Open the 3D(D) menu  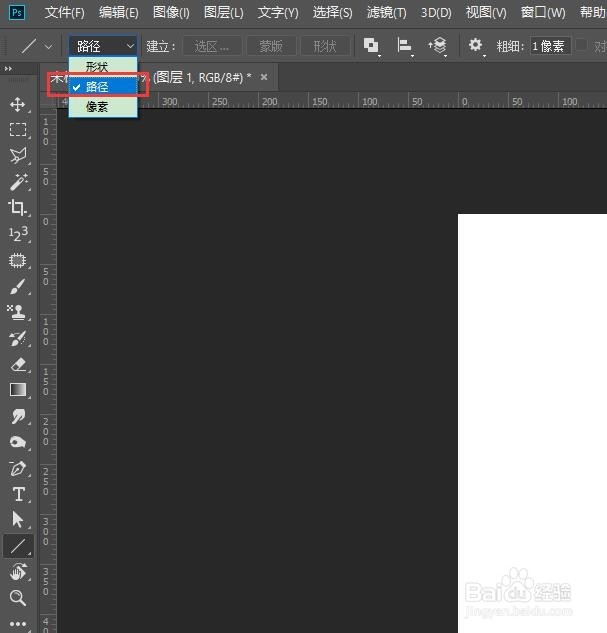(x=436, y=13)
